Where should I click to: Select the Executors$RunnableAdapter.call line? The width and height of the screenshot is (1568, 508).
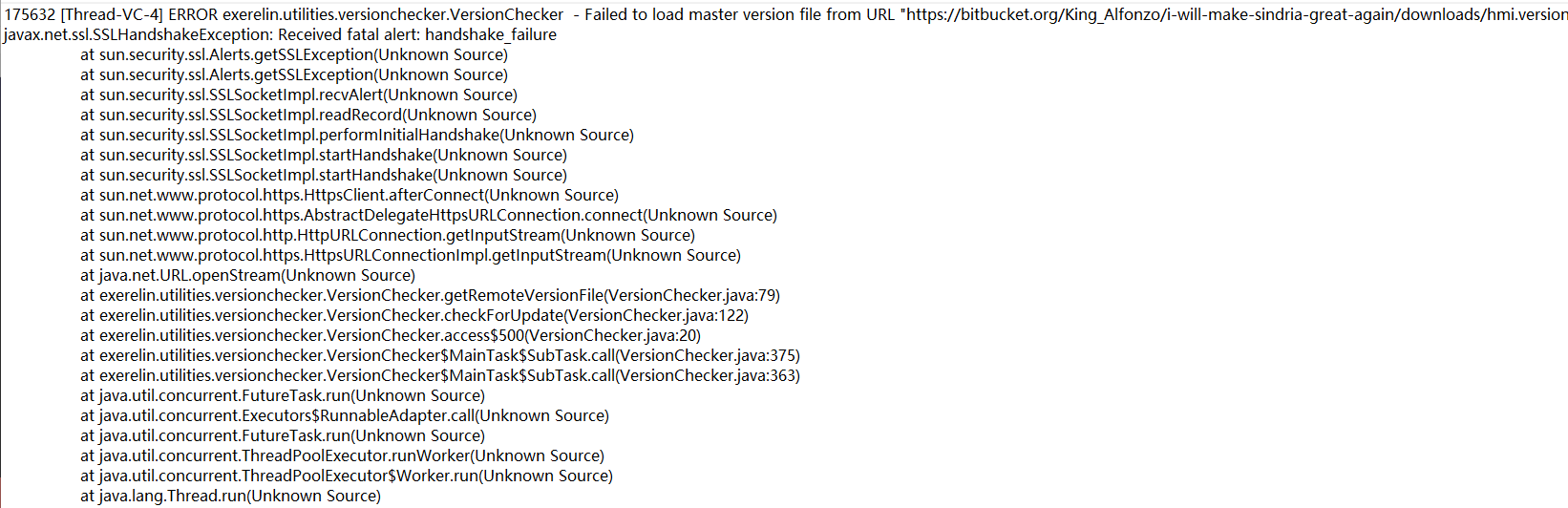pyautogui.click(x=345, y=415)
